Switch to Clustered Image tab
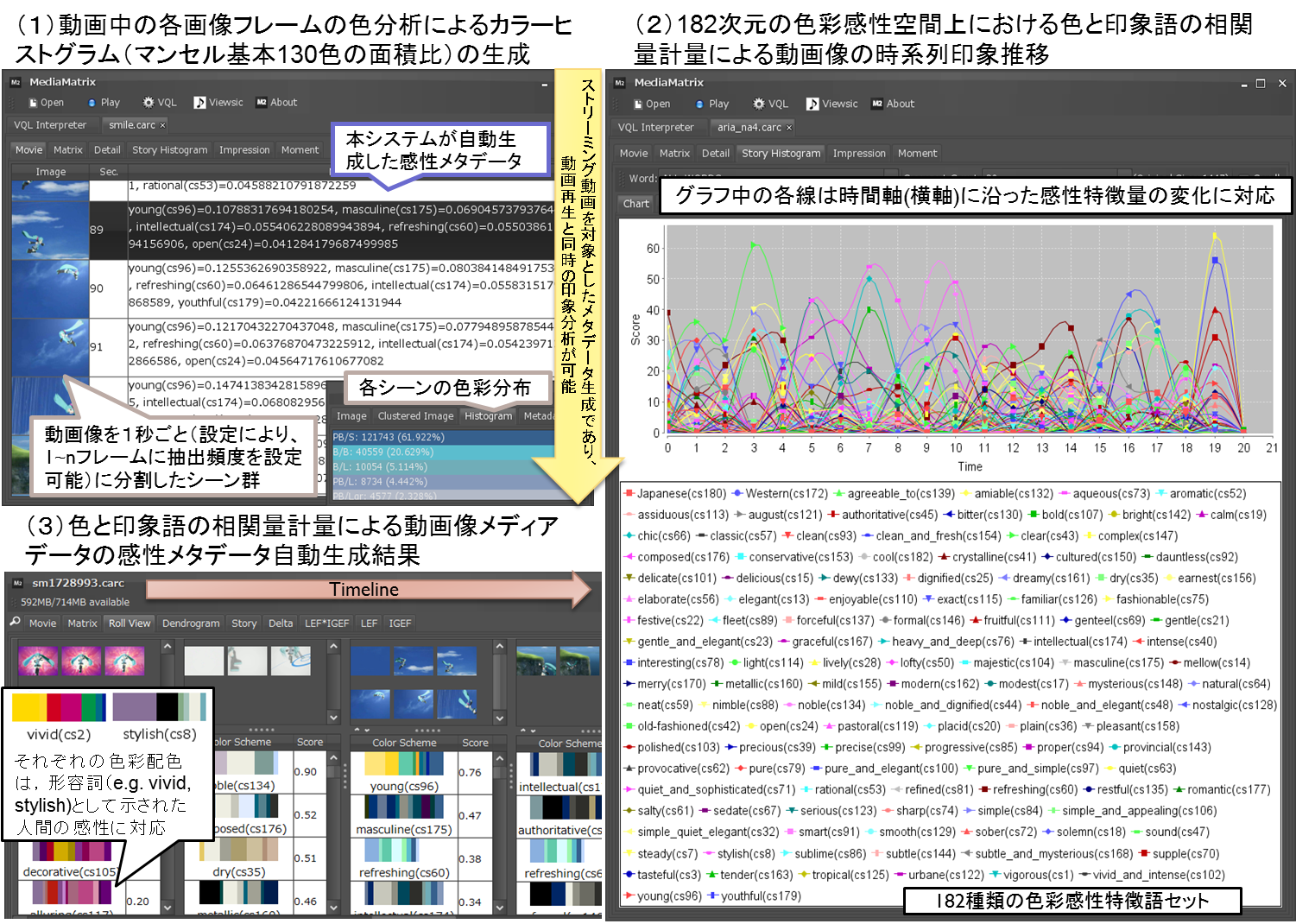 [415, 416]
